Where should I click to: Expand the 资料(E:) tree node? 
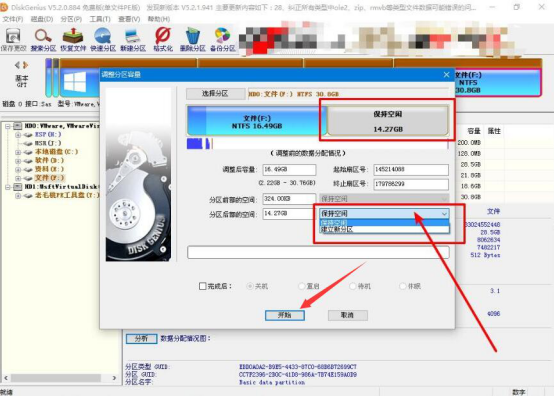click(x=18, y=169)
